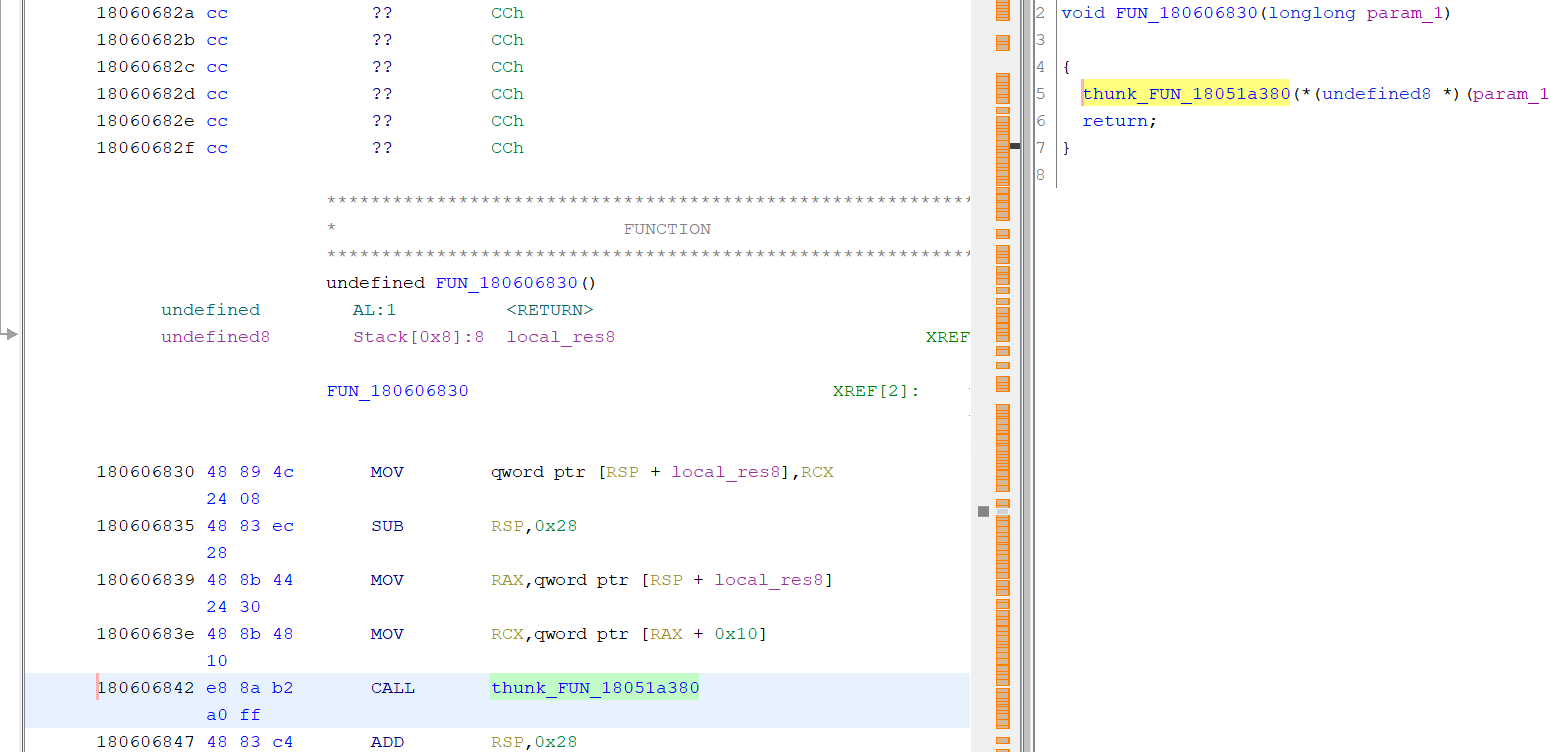Screen dimensions: 1551x752
Task: Click local_res8 in the variable declaration row
Action: (x=561, y=337)
